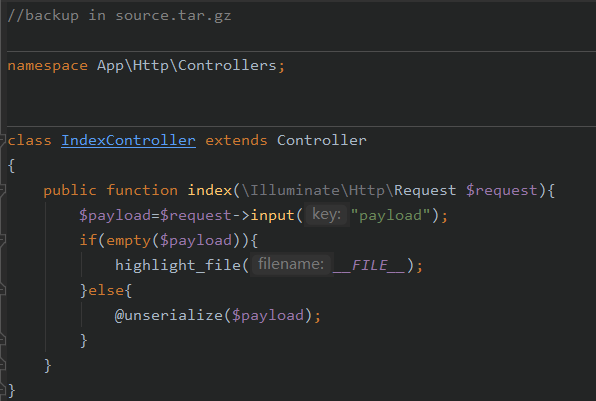This screenshot has height=401, width=596.
Task: Collapse the if(empty) block fold marker
Action: 2,240
